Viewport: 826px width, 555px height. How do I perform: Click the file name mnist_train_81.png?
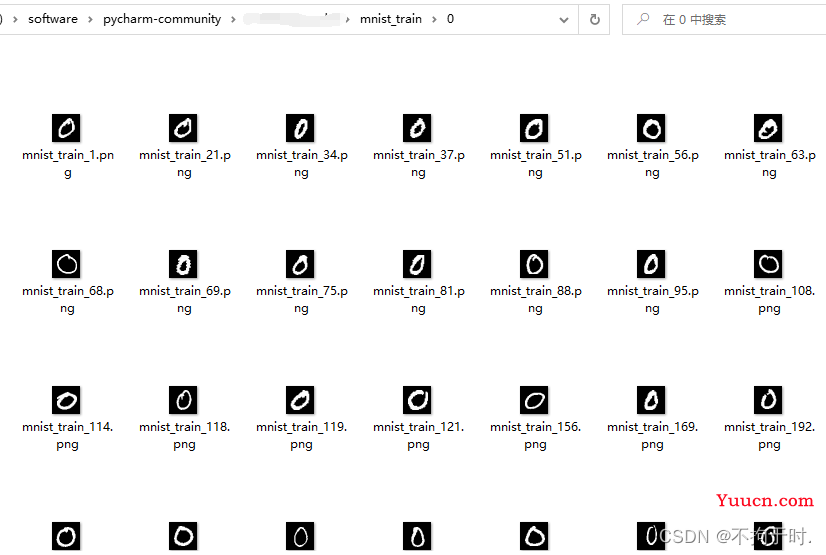click(419, 300)
